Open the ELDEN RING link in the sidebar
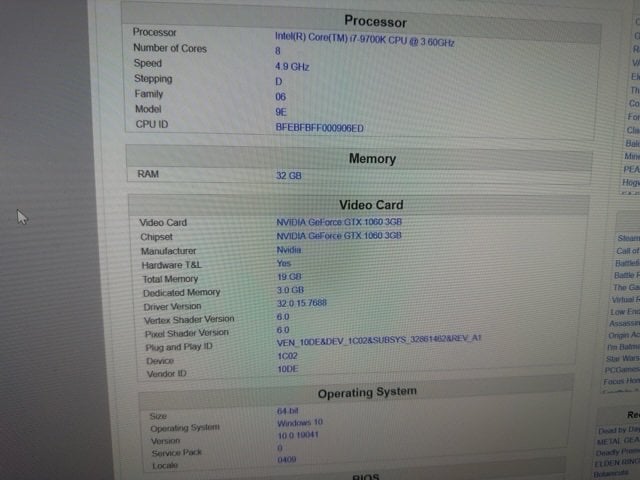 point(617,464)
